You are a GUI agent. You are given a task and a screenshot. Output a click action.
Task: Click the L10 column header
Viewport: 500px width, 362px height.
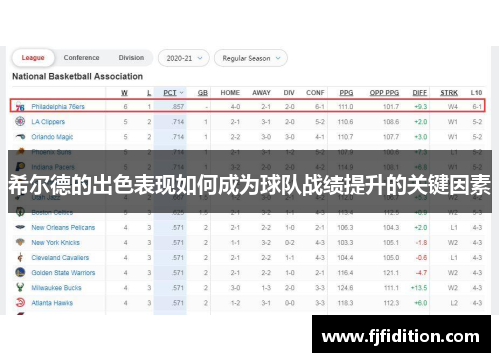pyautogui.click(x=476, y=93)
